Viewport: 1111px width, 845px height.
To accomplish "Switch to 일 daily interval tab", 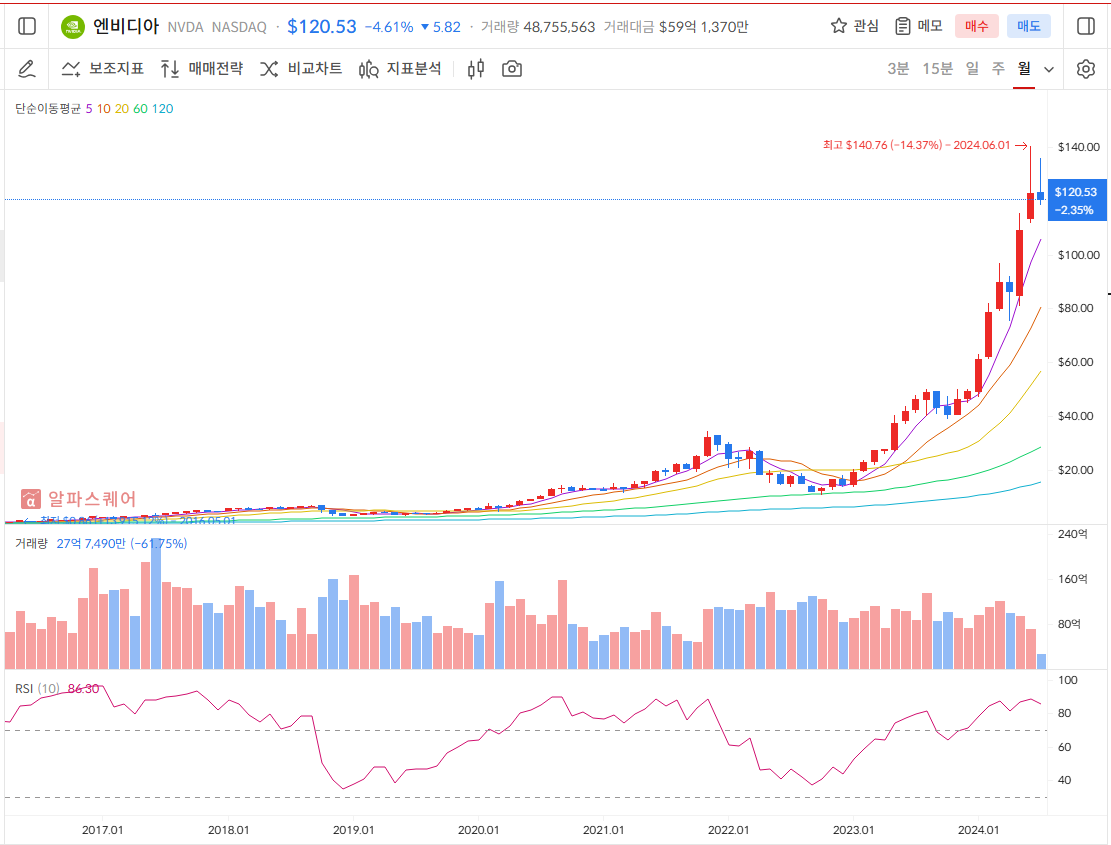I will (972, 69).
